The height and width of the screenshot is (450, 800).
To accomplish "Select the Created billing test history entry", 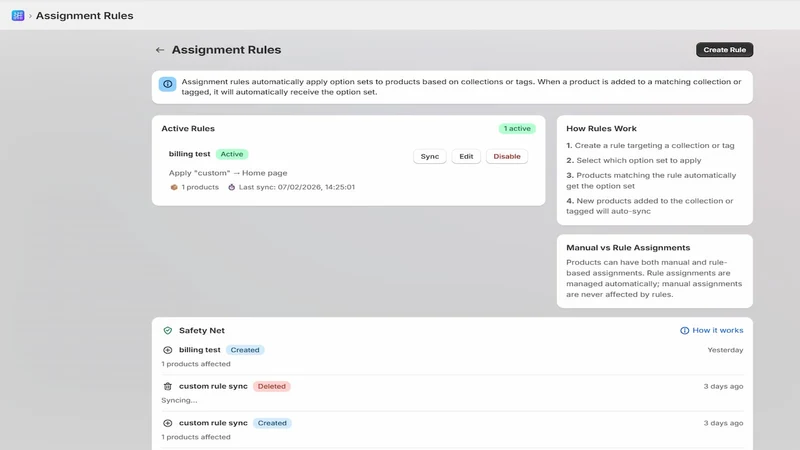I will click(x=452, y=357).
